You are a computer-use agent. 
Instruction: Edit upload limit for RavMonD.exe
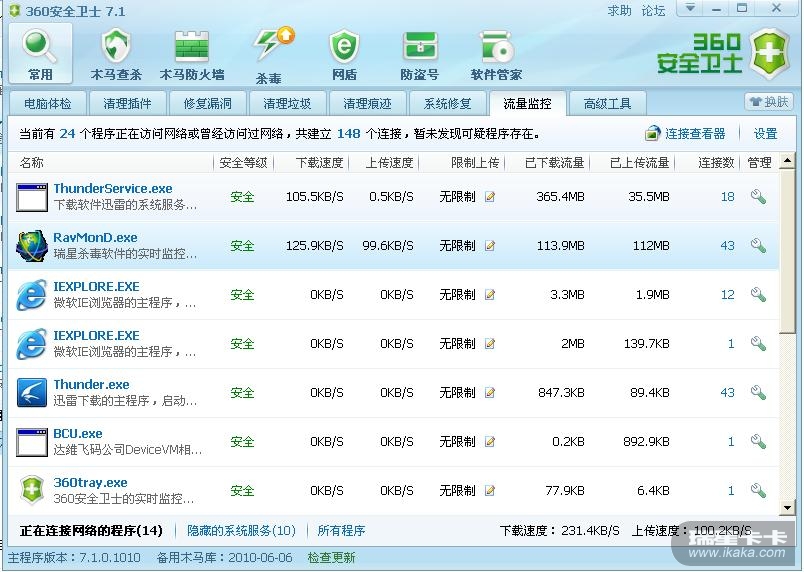click(x=490, y=246)
